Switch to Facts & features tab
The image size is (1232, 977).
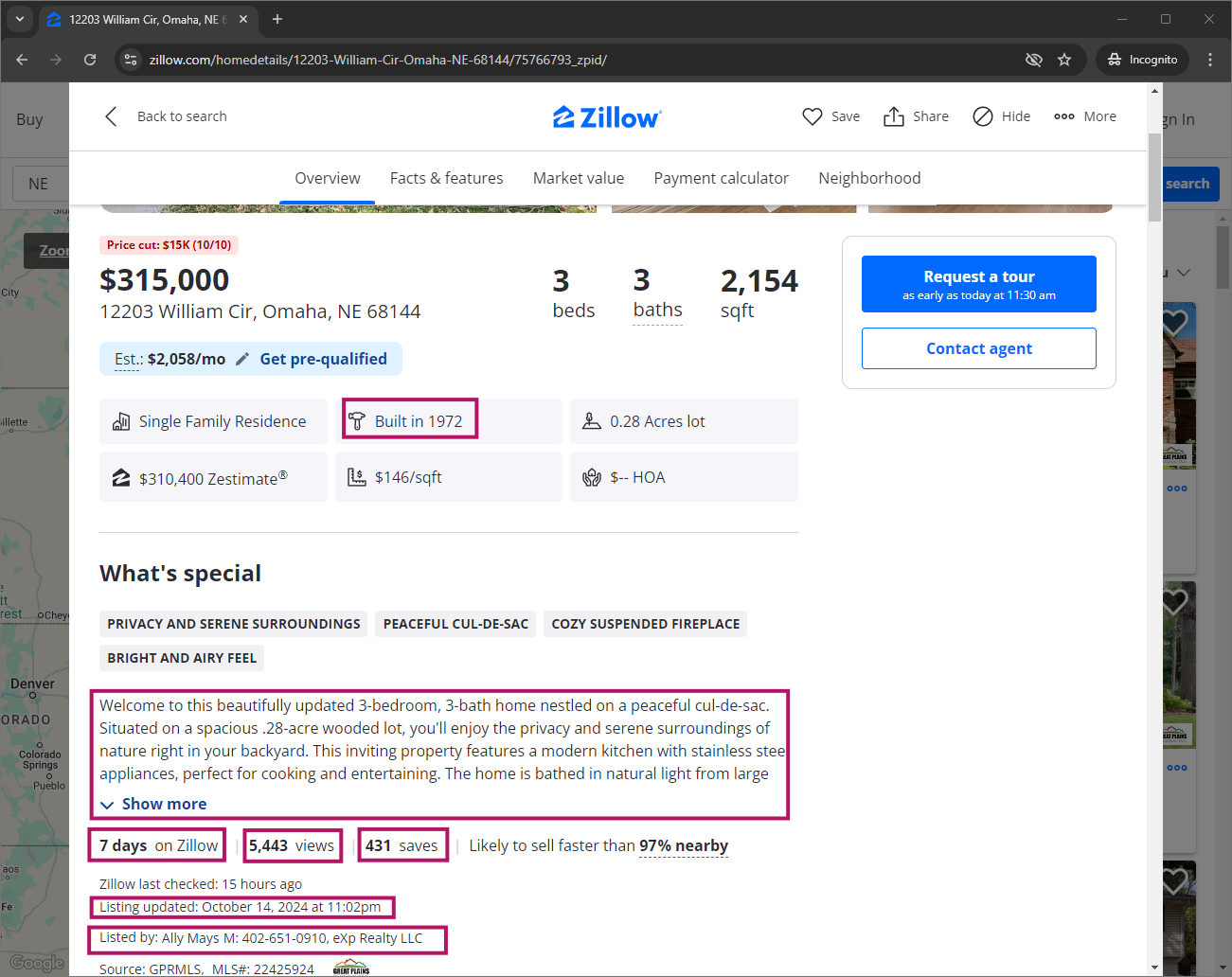click(x=446, y=178)
